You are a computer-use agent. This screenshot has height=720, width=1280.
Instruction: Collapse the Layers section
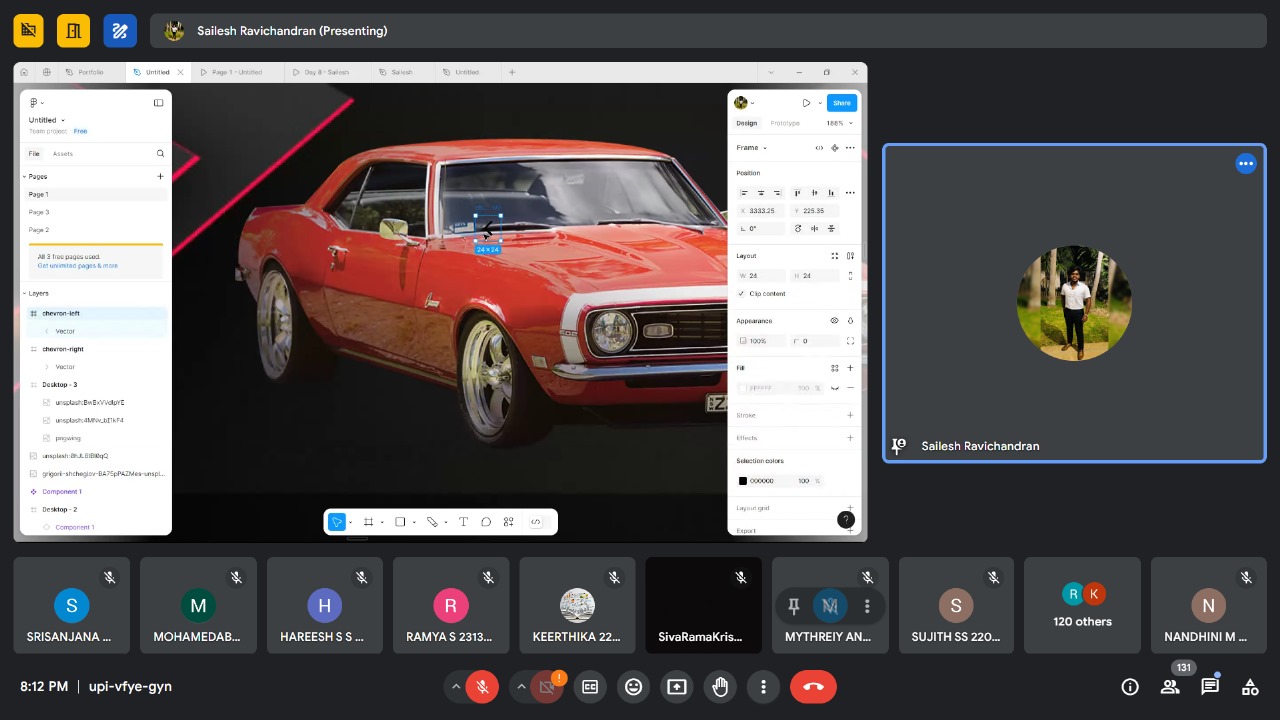tap(25, 294)
